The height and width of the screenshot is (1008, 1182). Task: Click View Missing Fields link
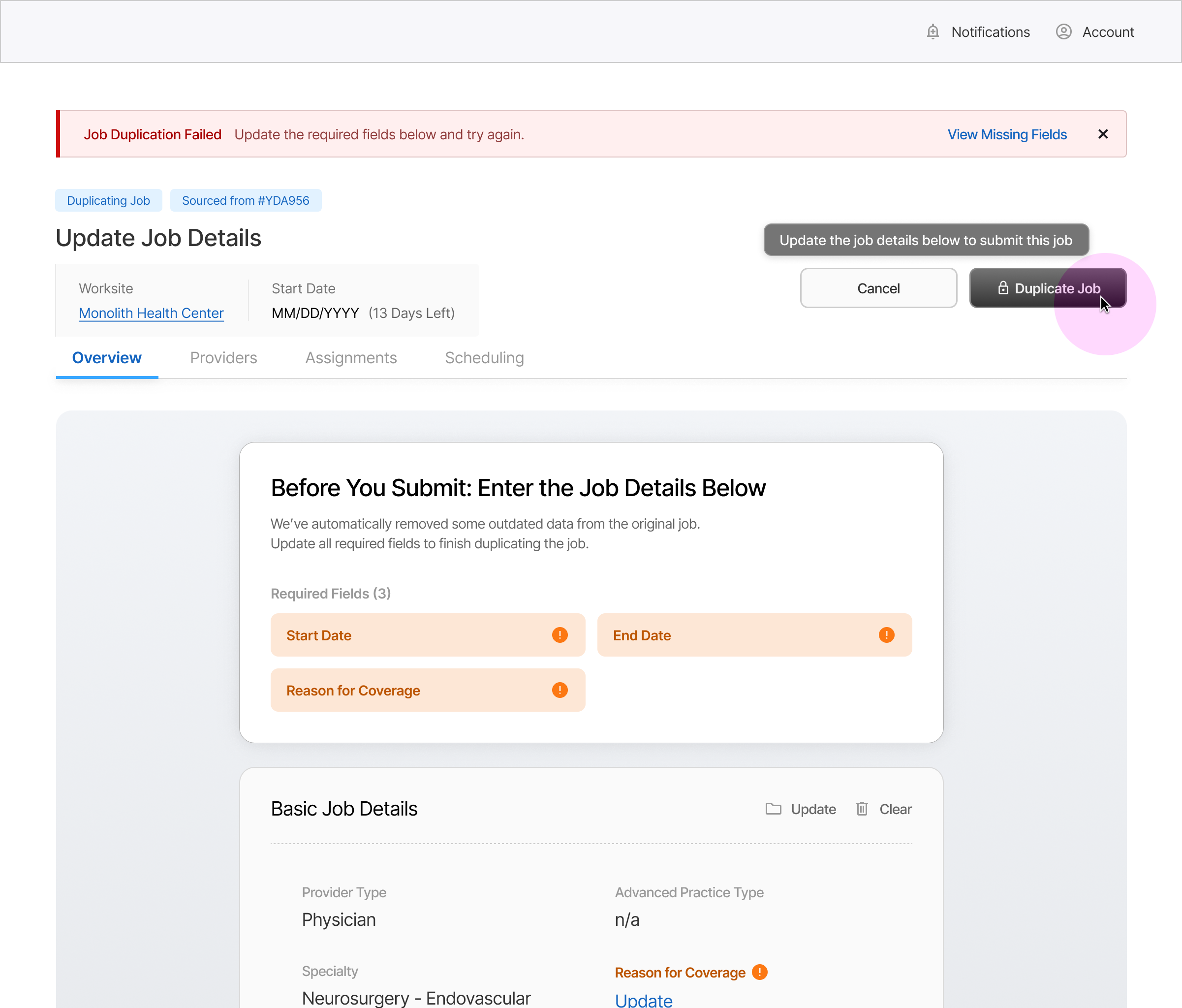tap(1007, 135)
